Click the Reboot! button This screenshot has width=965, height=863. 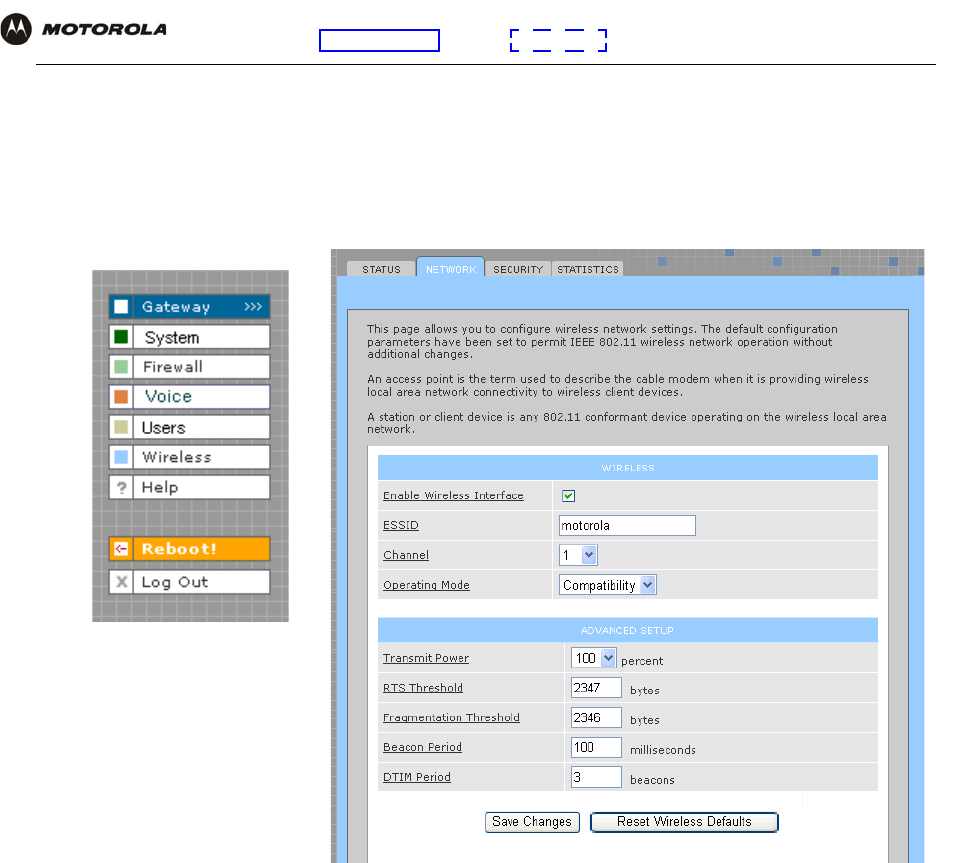(190, 548)
